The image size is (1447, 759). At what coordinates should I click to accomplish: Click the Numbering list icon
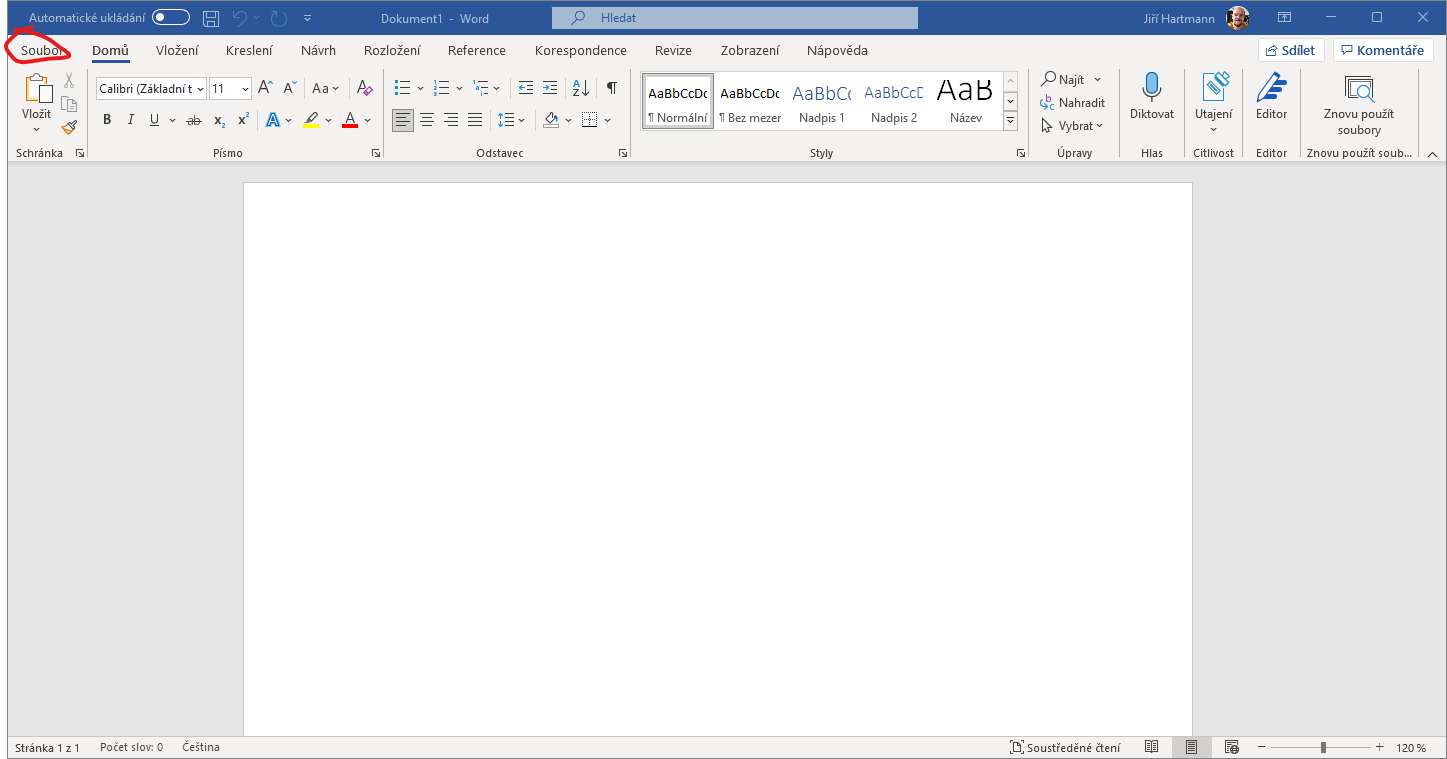click(x=442, y=88)
